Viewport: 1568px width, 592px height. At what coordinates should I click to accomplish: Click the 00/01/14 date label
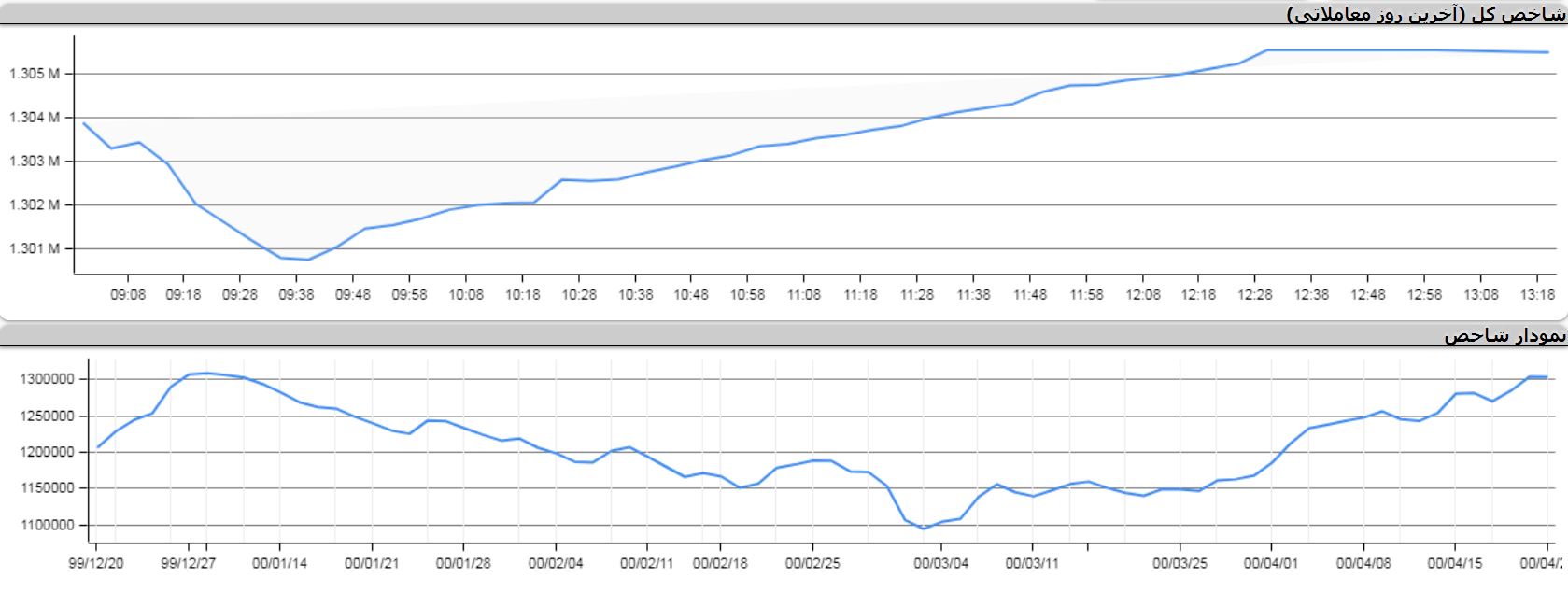tap(279, 563)
